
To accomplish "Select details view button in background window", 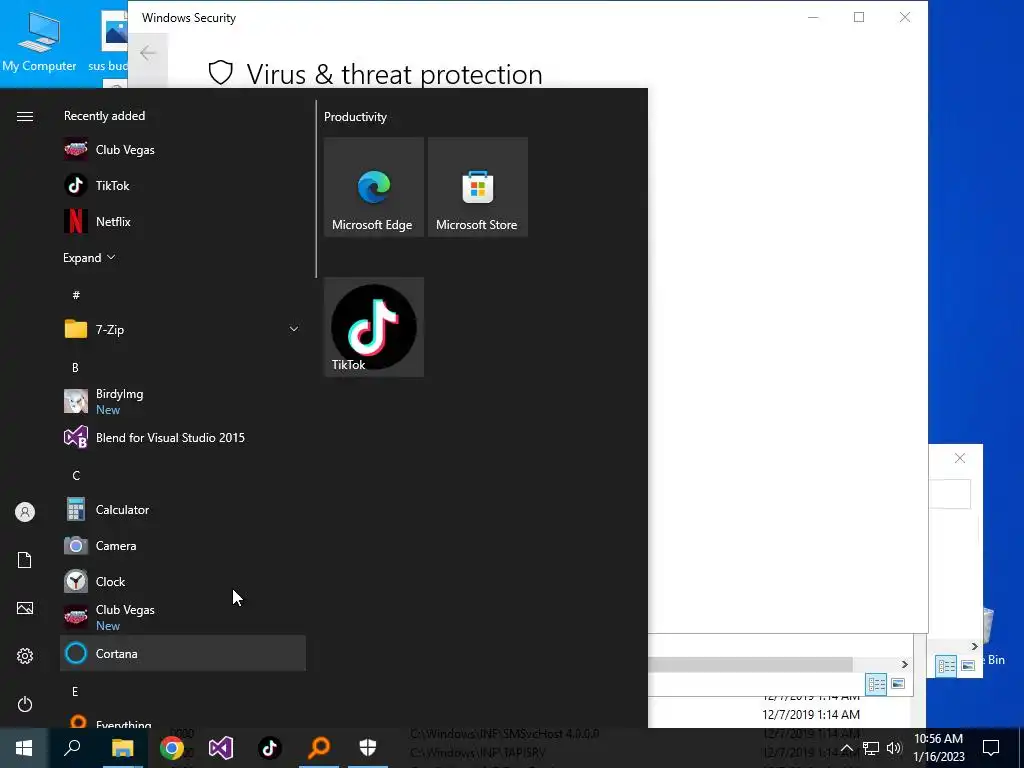I will tap(876, 684).
